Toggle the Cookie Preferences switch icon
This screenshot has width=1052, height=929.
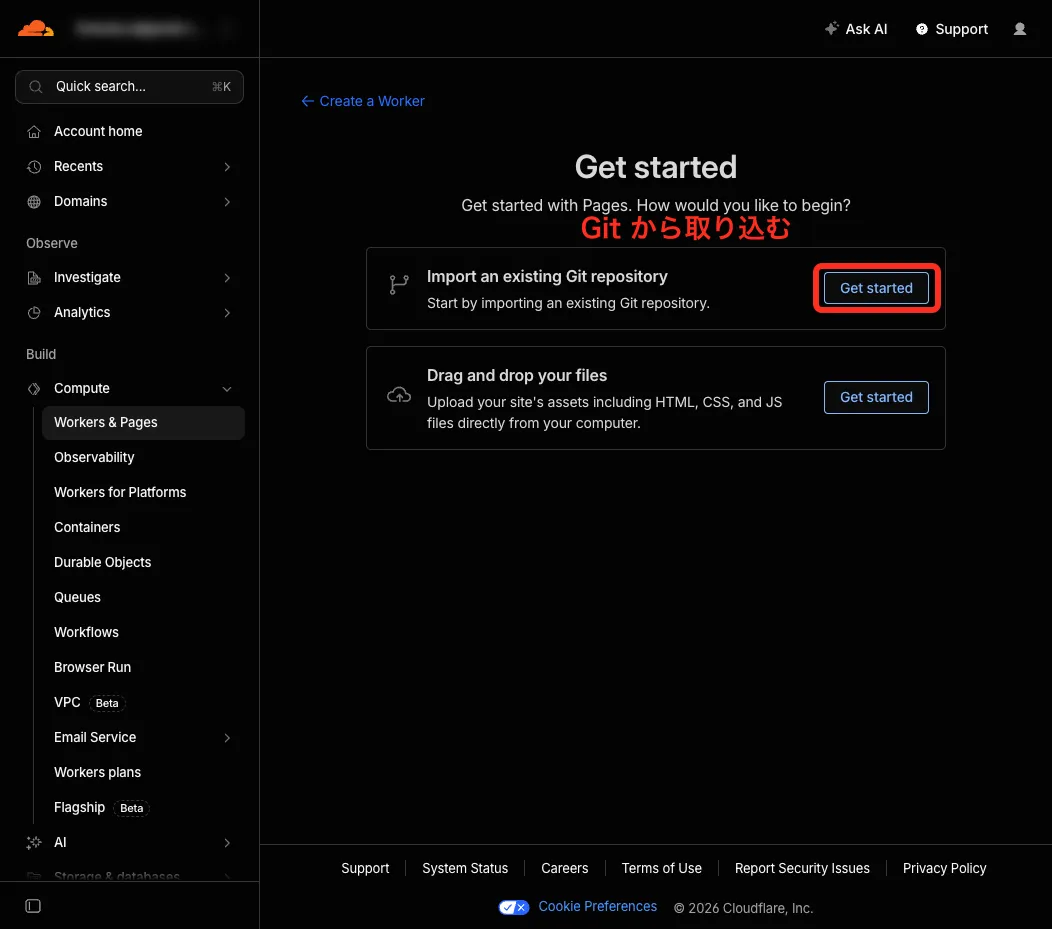(x=514, y=907)
